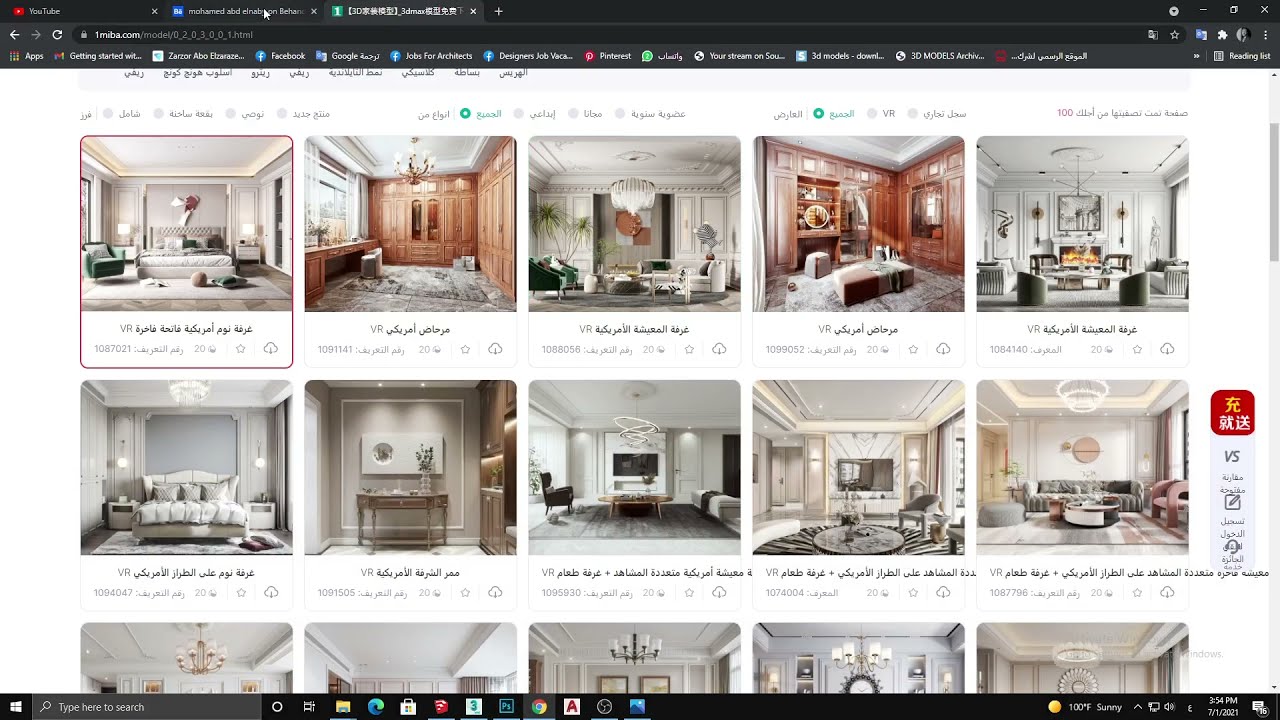Choose the بساطة style category
1280x720 pixels.
pyautogui.click(x=467, y=74)
